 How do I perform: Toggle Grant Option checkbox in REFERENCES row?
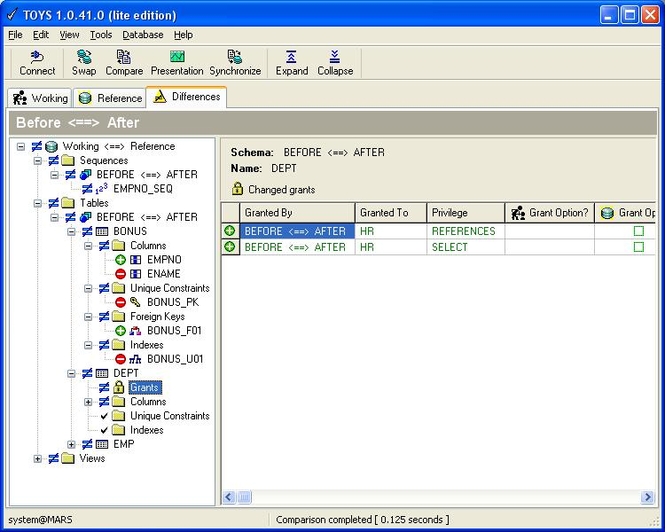[638, 231]
